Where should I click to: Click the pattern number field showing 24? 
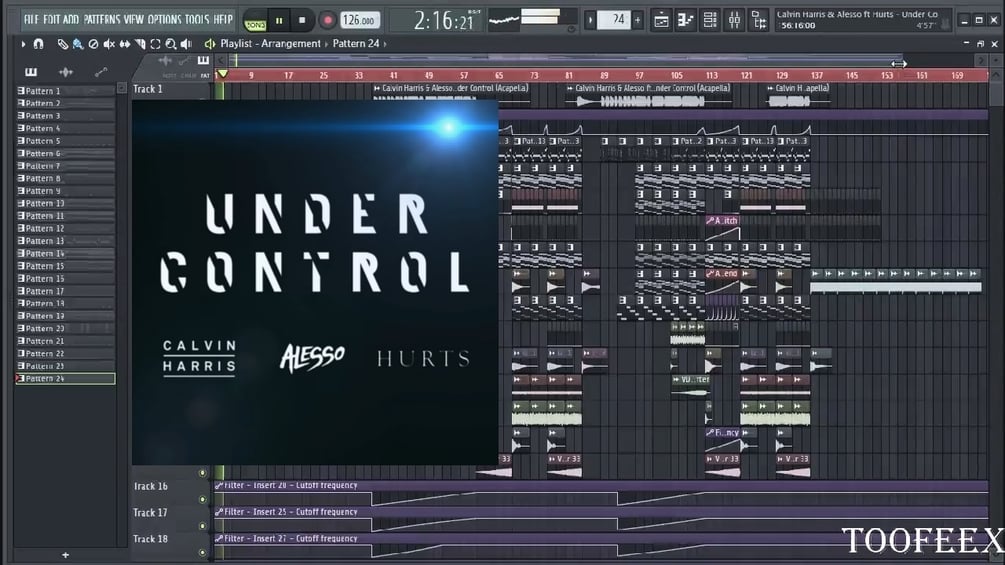(x=614, y=20)
